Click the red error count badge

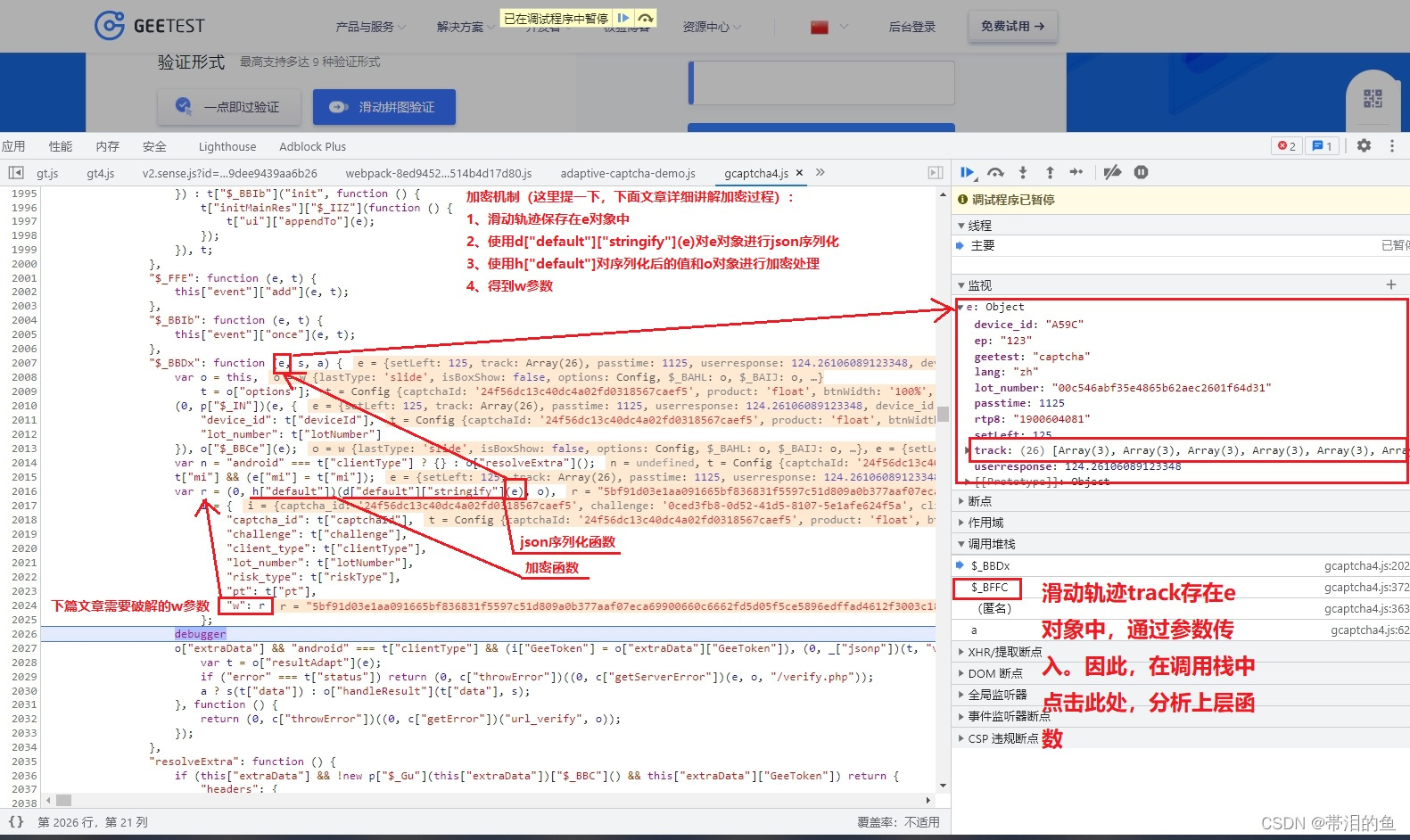(x=1287, y=146)
